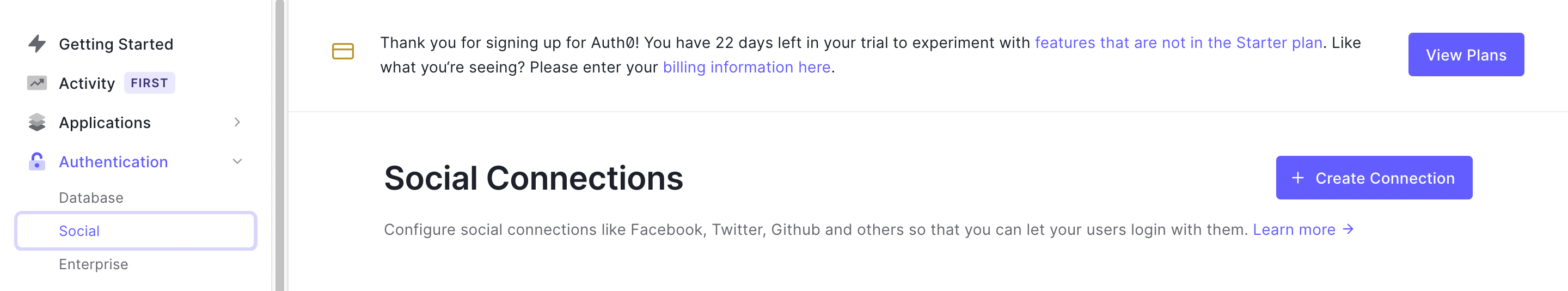Click the plus icon on Create Connection
This screenshot has width=1568, height=291.
tap(1298, 178)
